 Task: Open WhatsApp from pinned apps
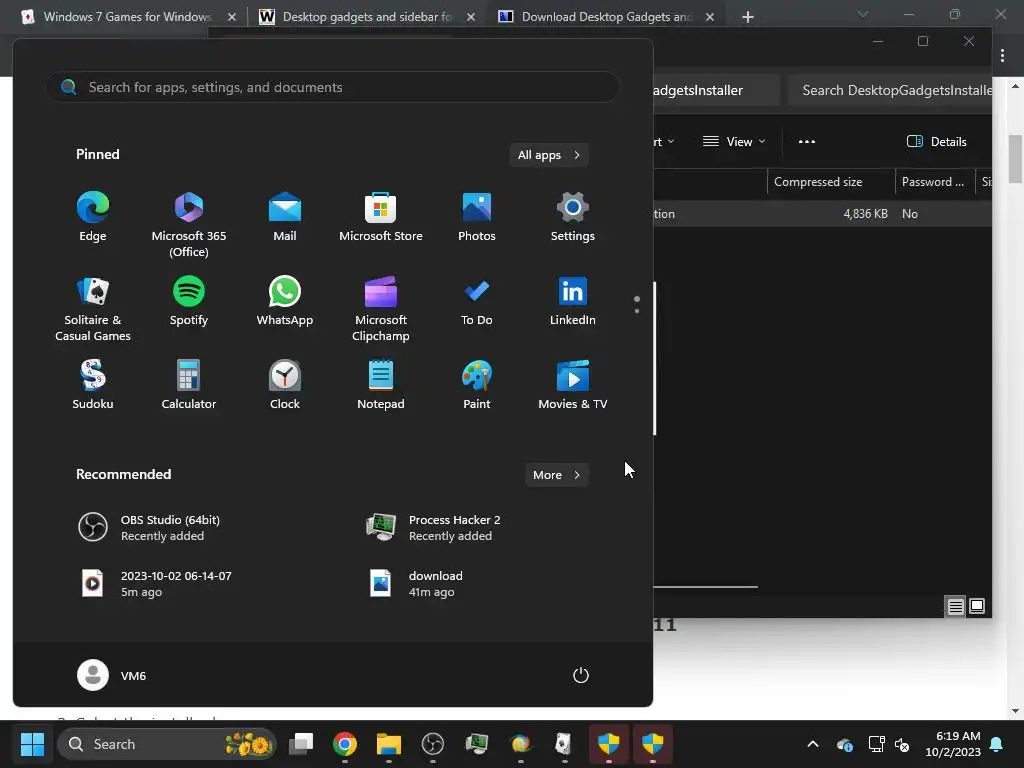click(x=285, y=302)
